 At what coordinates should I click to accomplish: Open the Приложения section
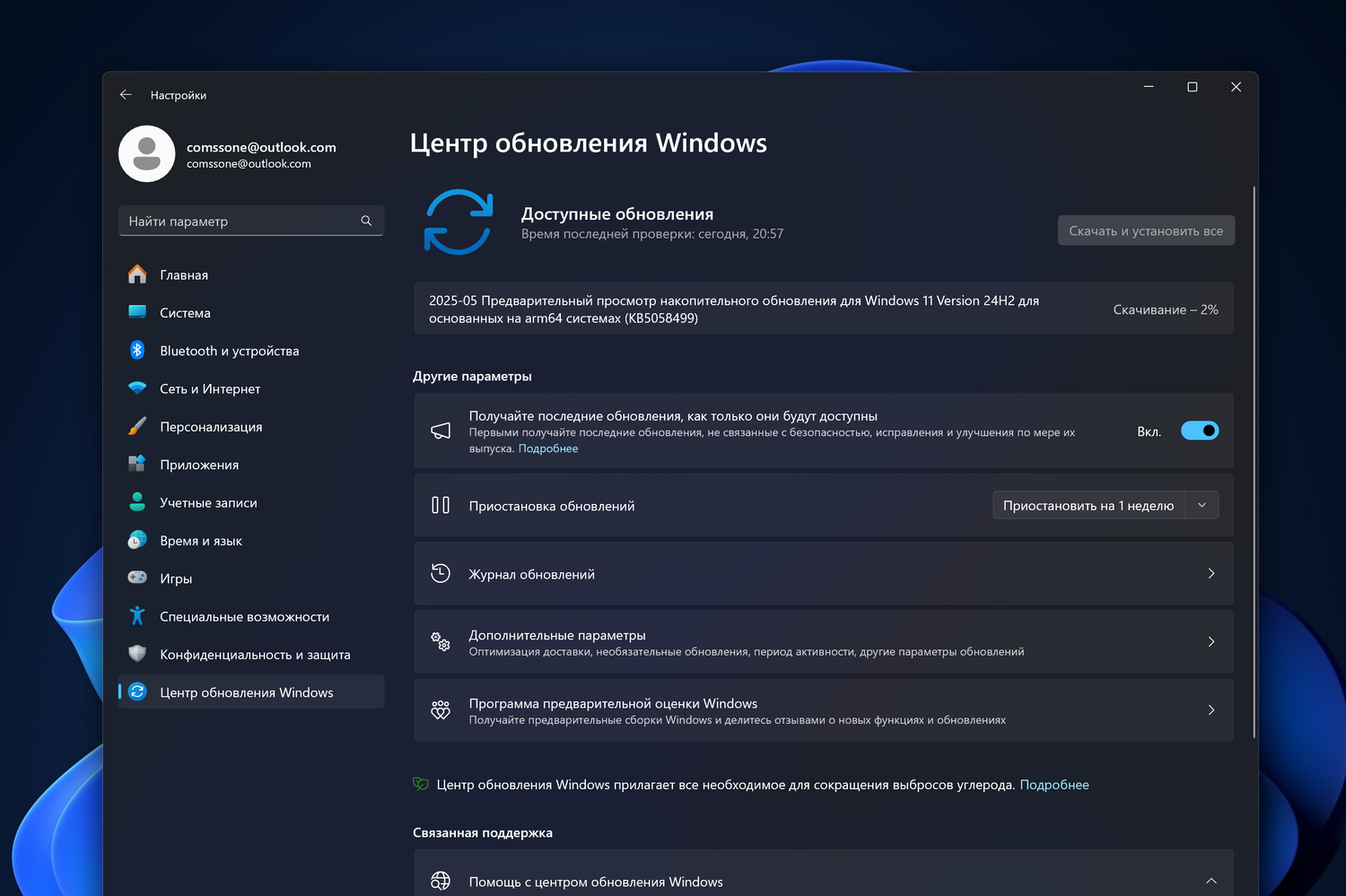(251, 464)
